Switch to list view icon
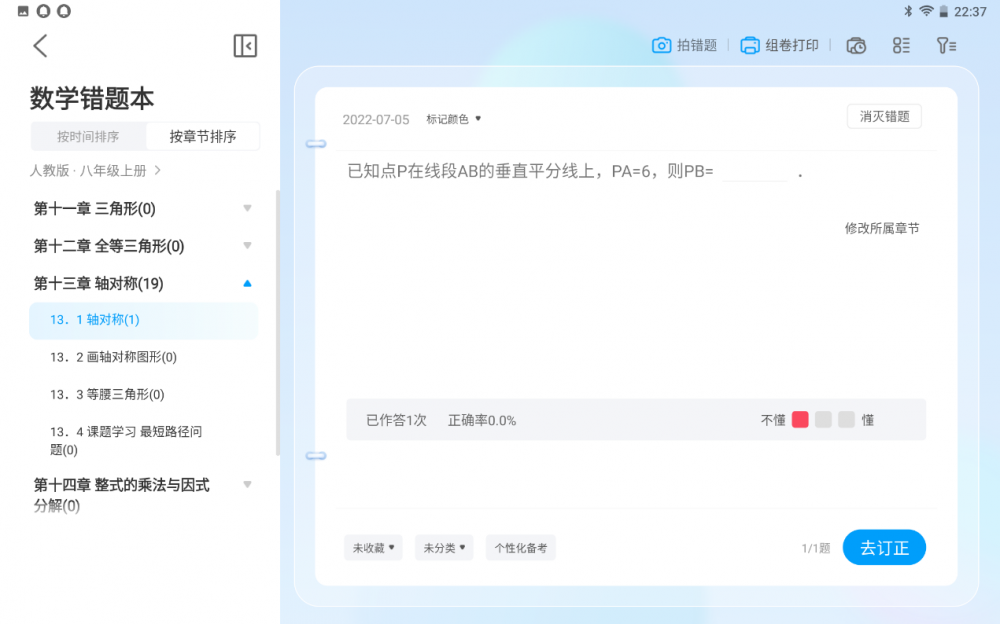1000x624 pixels. [x=901, y=45]
